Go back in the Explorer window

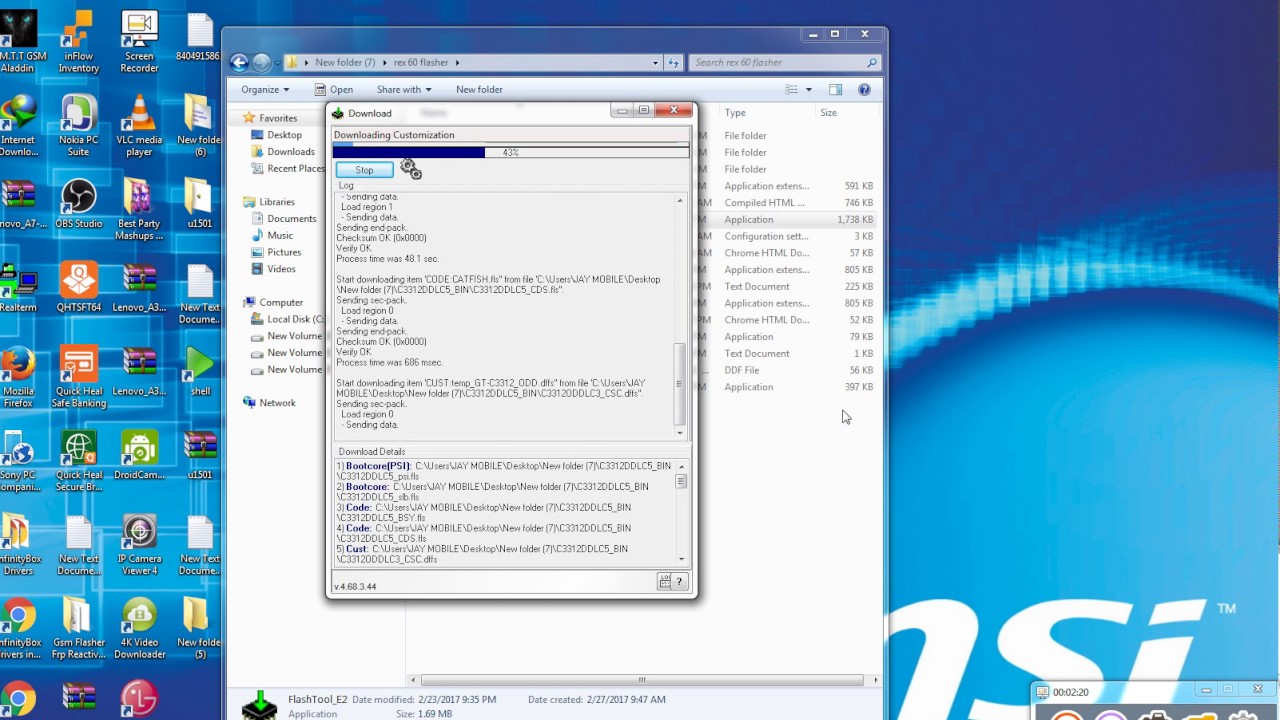[239, 62]
